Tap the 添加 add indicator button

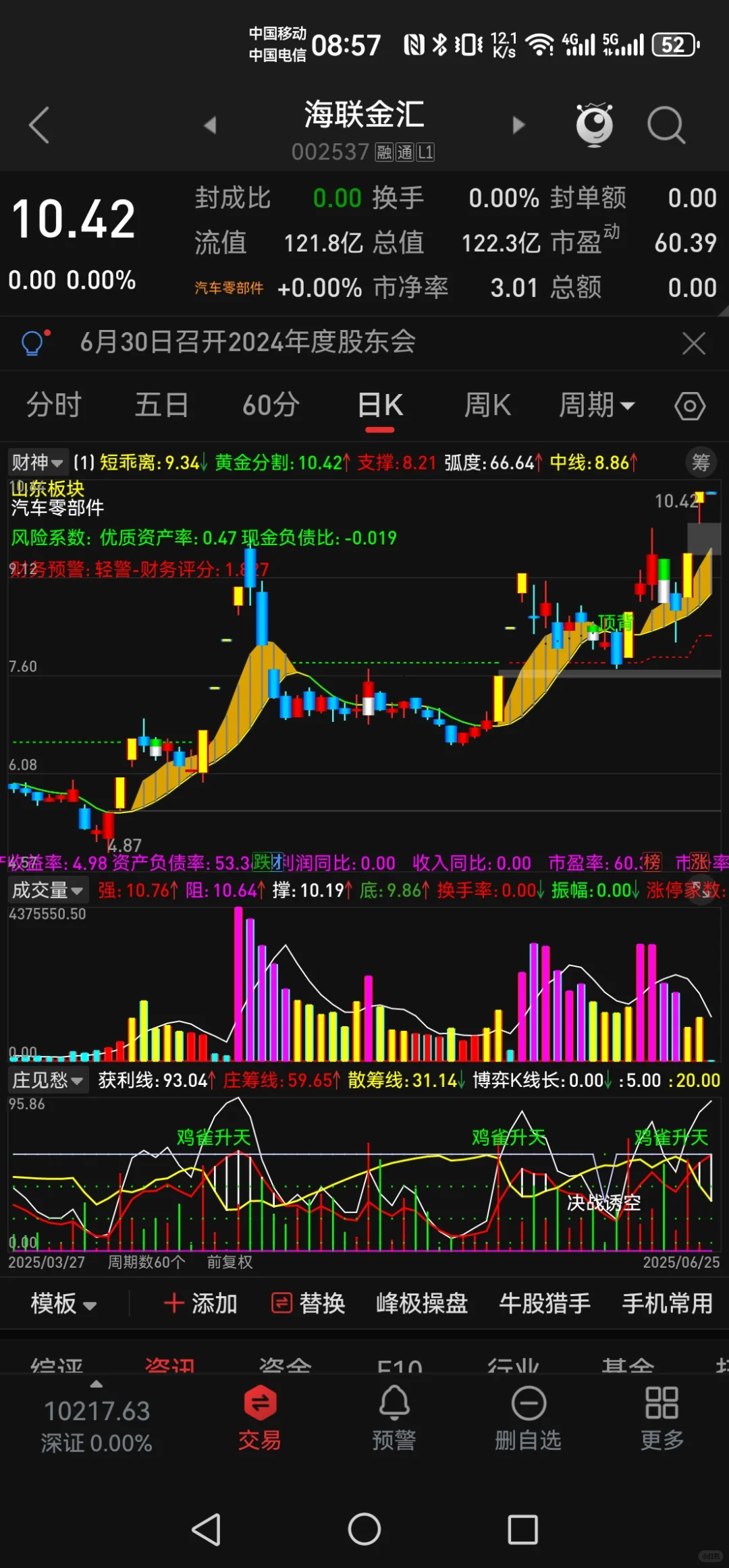click(x=200, y=1303)
